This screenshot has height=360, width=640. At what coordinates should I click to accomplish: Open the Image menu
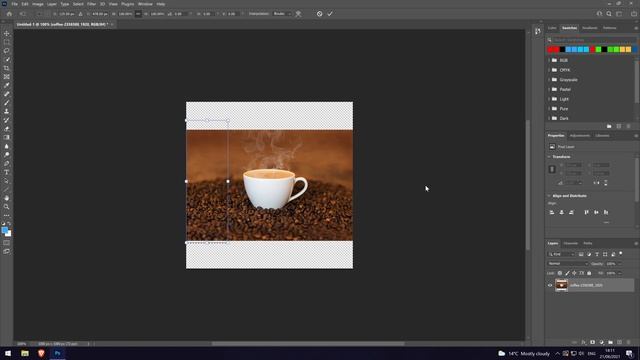[38, 4]
